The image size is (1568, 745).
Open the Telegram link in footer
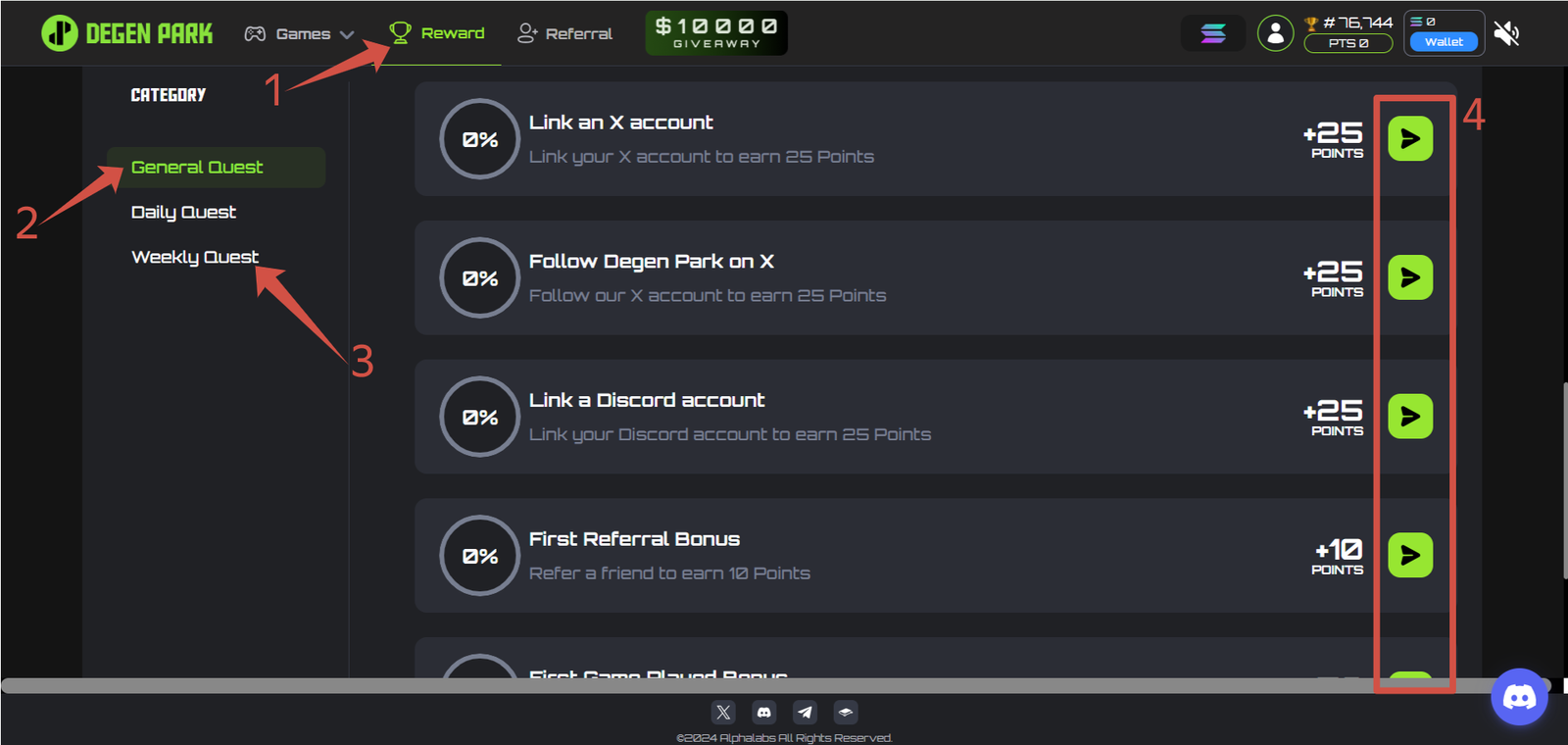[x=805, y=713]
